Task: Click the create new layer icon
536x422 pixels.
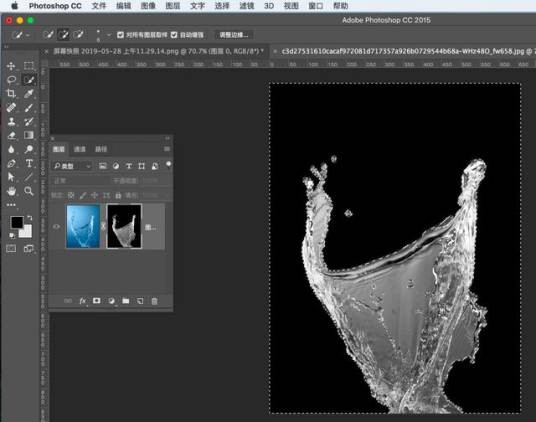Action: pos(140,301)
